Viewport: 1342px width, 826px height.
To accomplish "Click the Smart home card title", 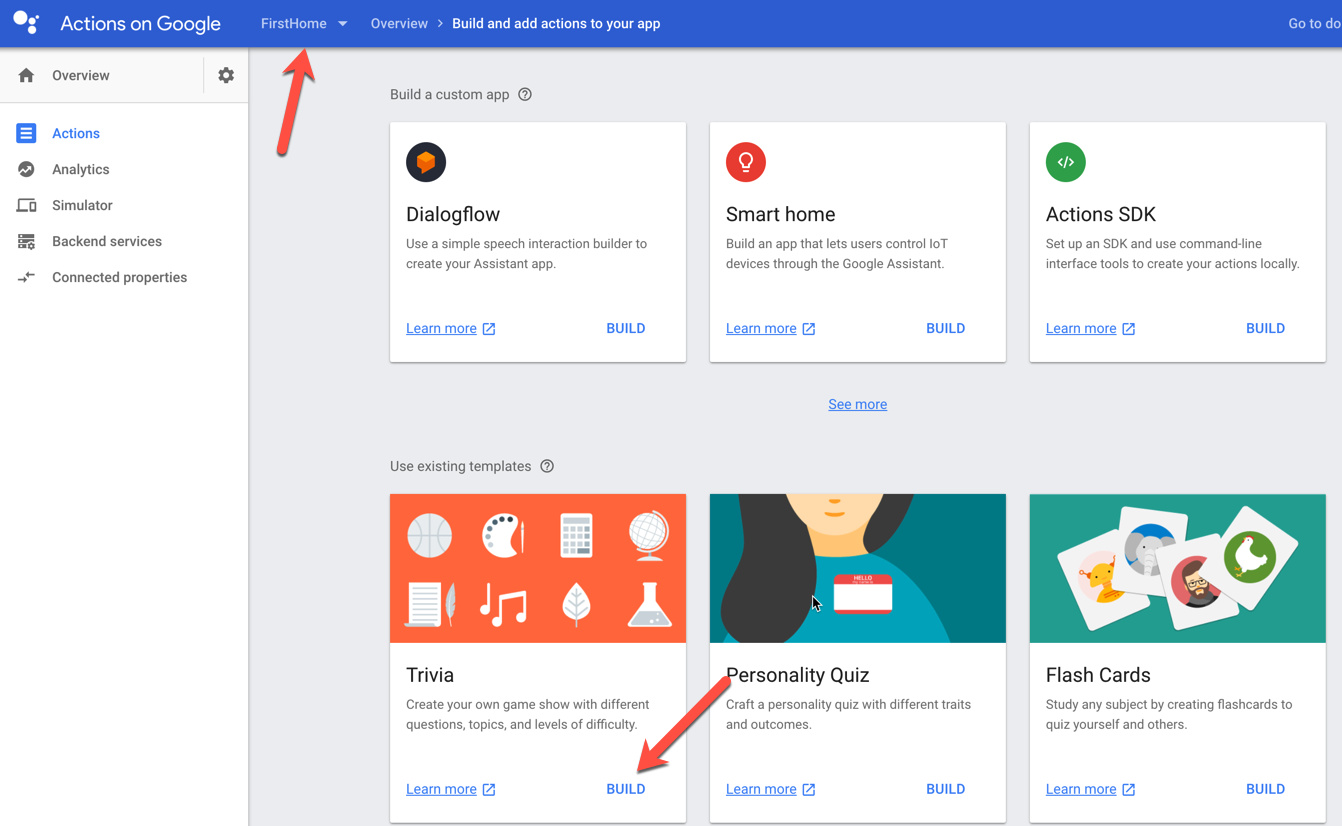I will [x=780, y=214].
